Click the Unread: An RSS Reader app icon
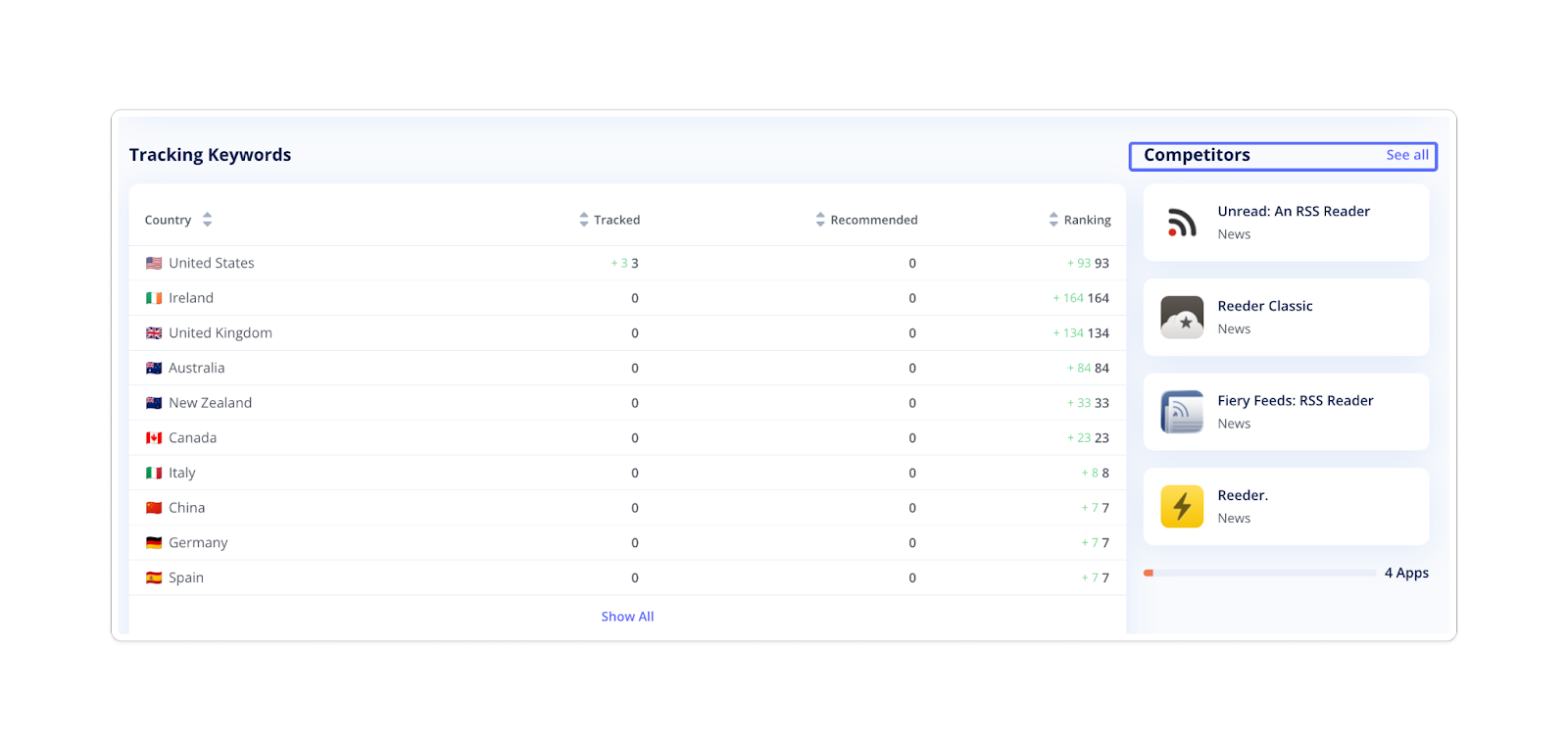This screenshot has width=1568, height=754. (1182, 223)
